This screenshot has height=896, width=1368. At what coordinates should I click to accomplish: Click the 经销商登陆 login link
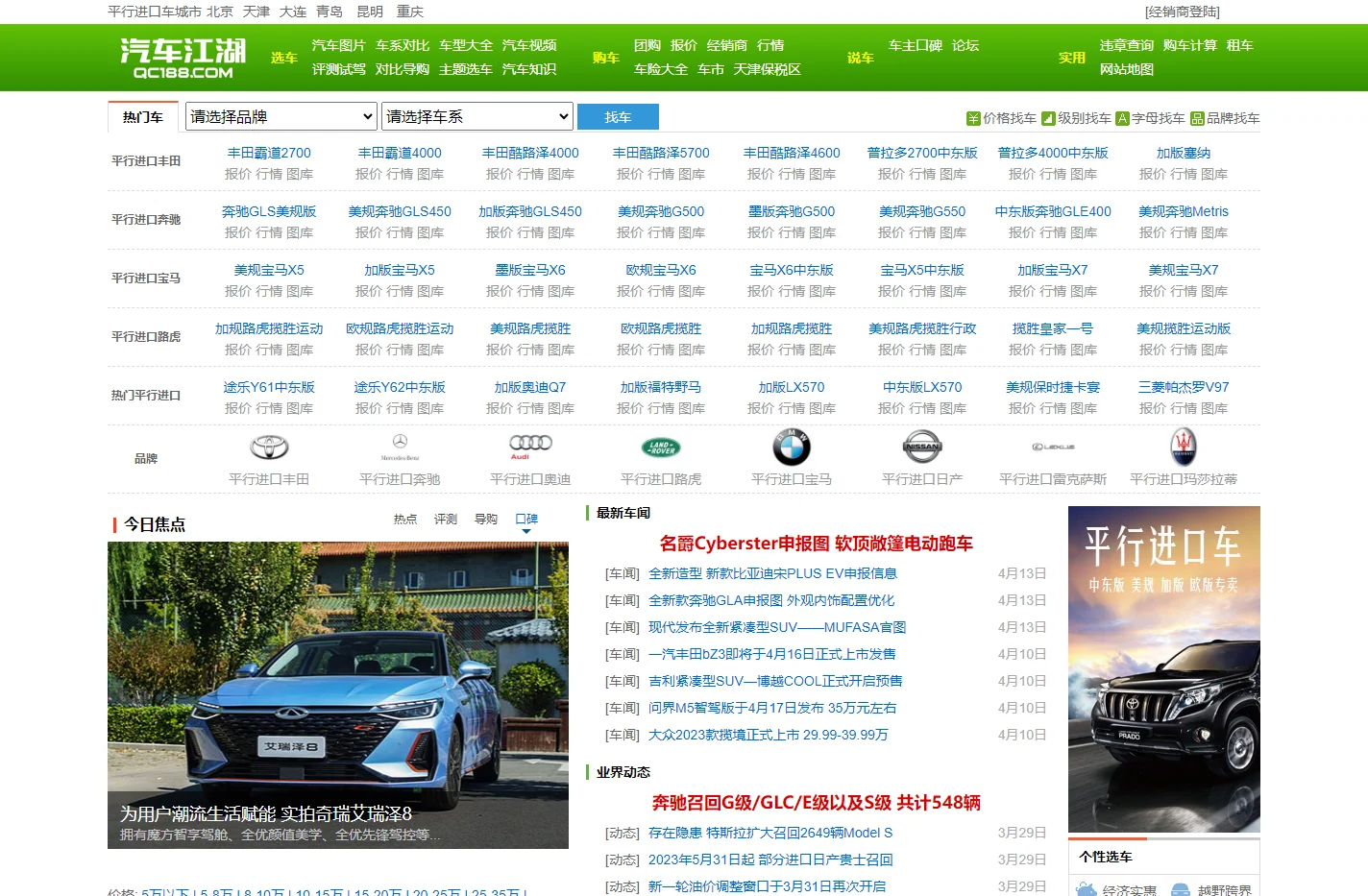(1183, 12)
